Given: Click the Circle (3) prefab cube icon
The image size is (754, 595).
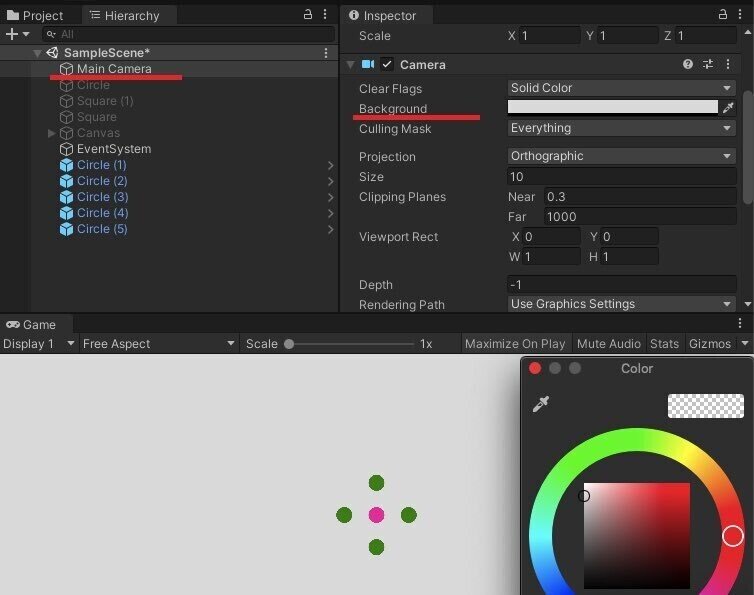Looking at the screenshot, I should (66, 197).
